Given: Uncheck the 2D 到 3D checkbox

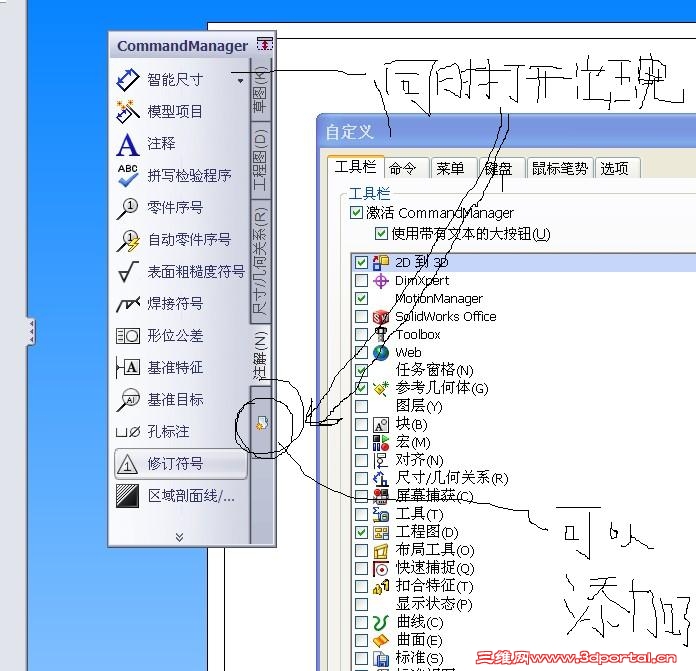Looking at the screenshot, I should coord(361,263).
